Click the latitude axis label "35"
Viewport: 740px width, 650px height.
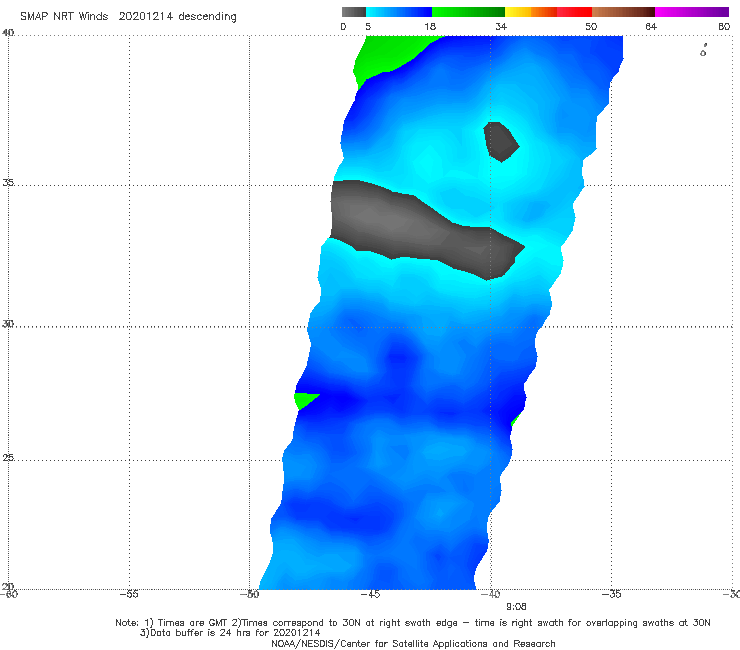[x=8, y=182]
